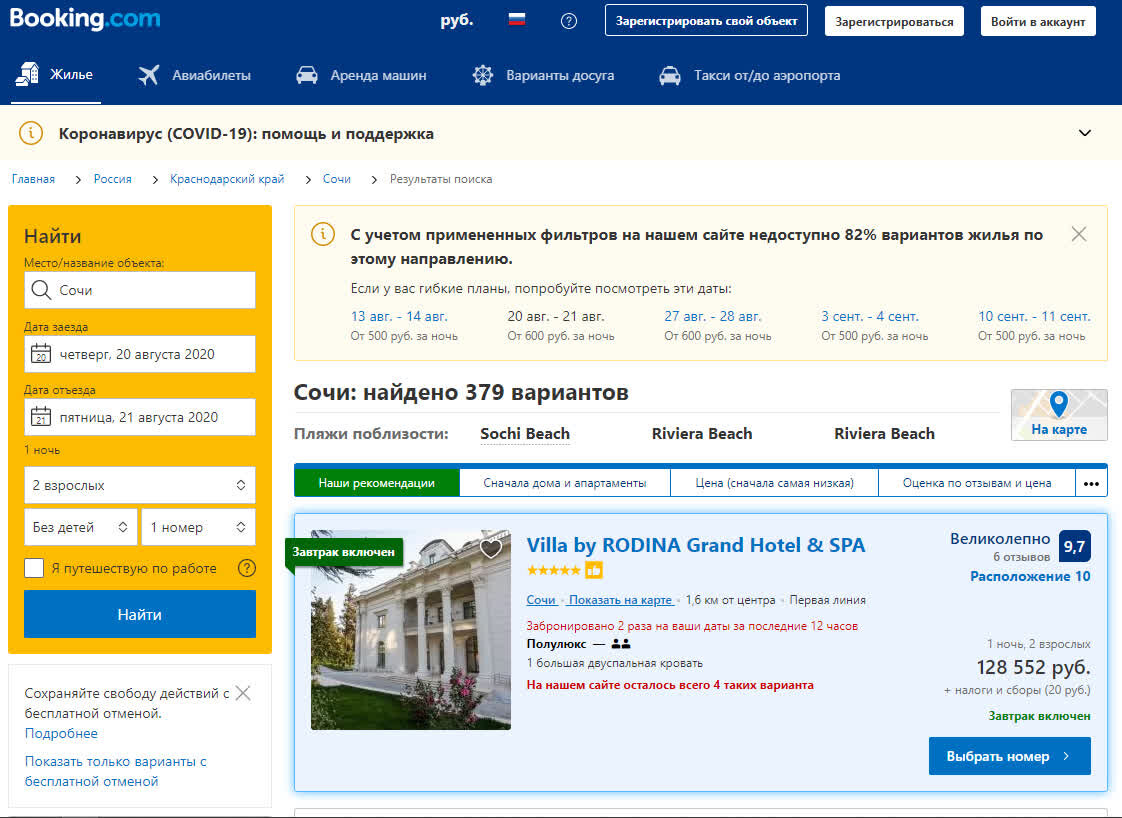Go to Краснодарский край breadcrumb
The height and width of the screenshot is (818, 1122).
point(227,179)
